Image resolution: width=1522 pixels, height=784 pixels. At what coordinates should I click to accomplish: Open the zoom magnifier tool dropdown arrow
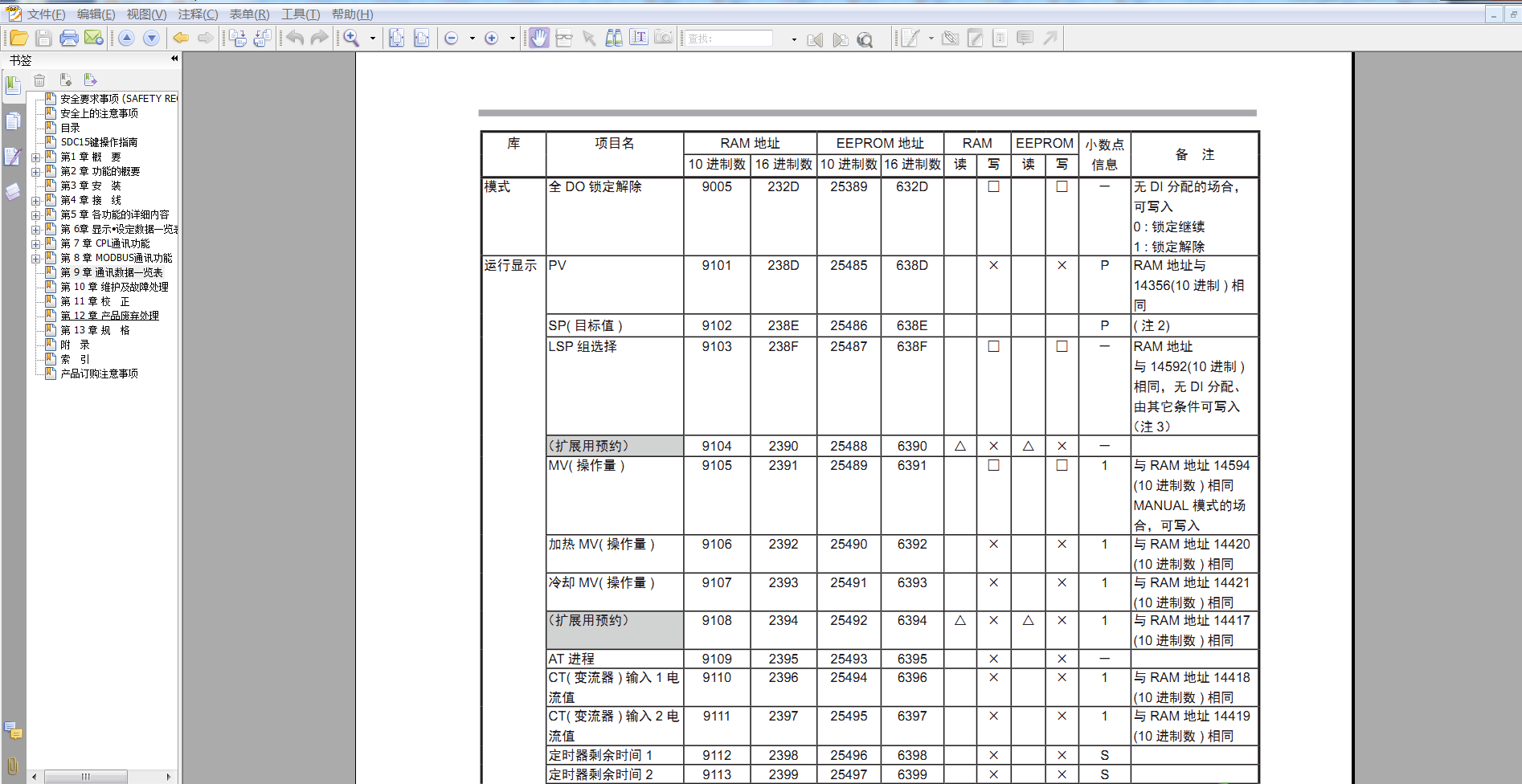pyautogui.click(x=372, y=38)
